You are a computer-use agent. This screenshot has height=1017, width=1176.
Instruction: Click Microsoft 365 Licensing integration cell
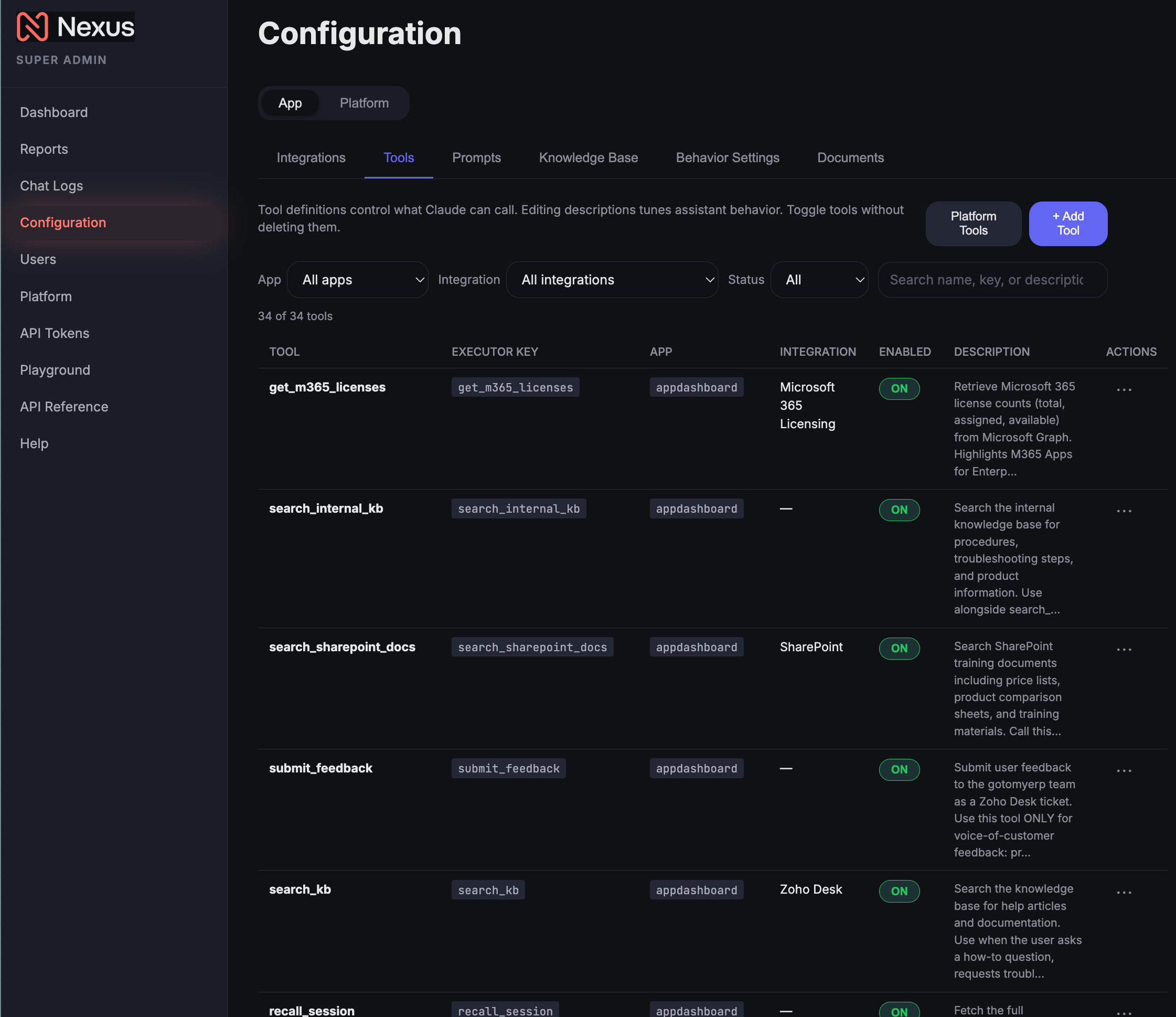(x=807, y=406)
